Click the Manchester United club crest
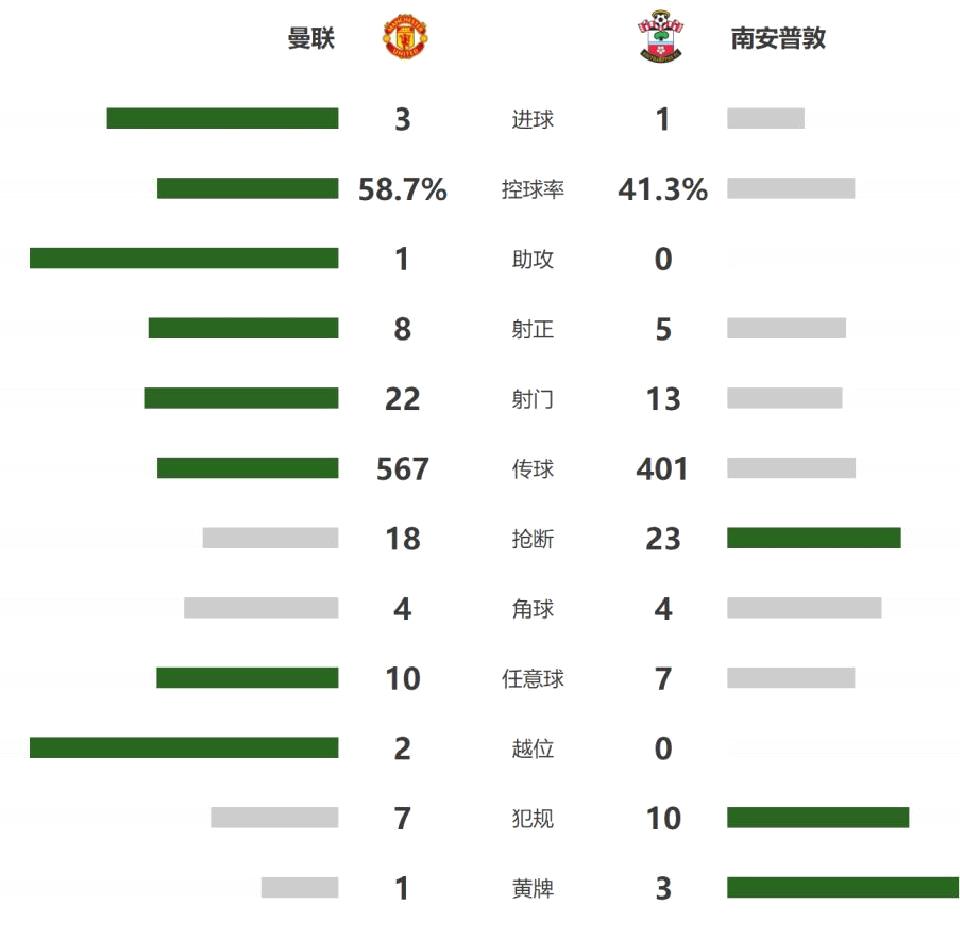This screenshot has width=960, height=936. pyautogui.click(x=405, y=38)
